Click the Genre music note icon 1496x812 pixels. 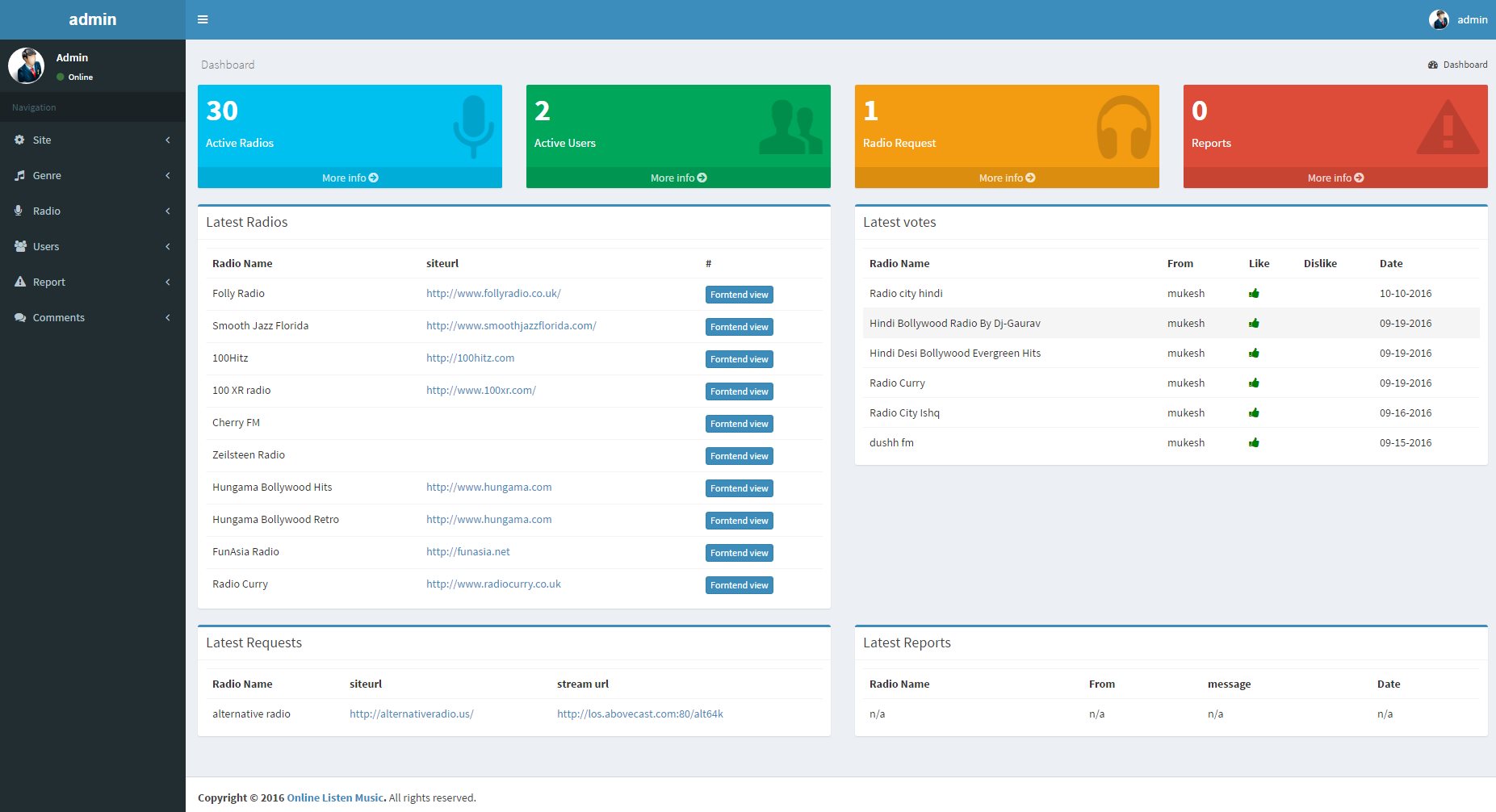(x=19, y=175)
